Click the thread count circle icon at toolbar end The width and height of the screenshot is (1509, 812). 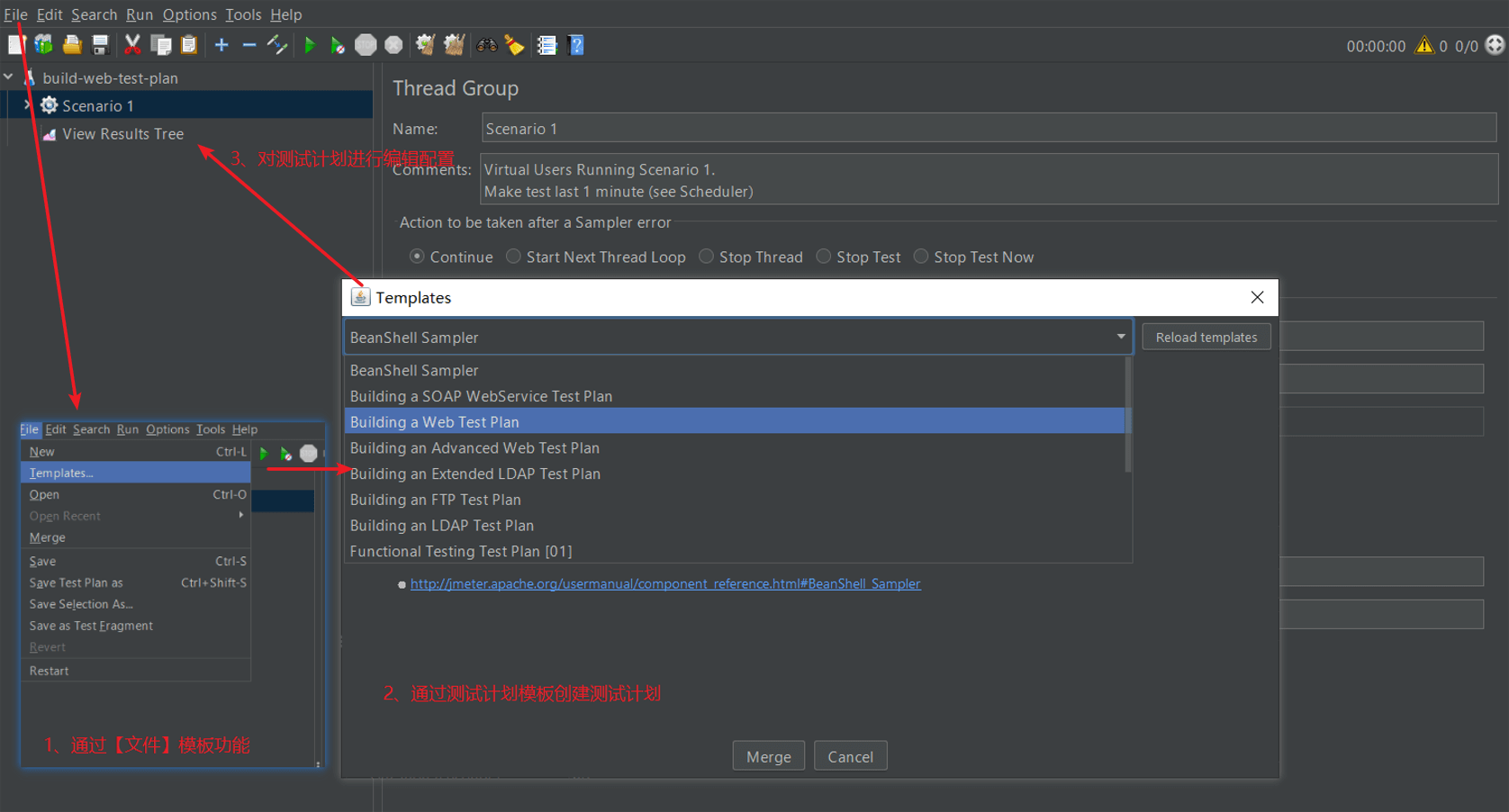click(x=1495, y=45)
